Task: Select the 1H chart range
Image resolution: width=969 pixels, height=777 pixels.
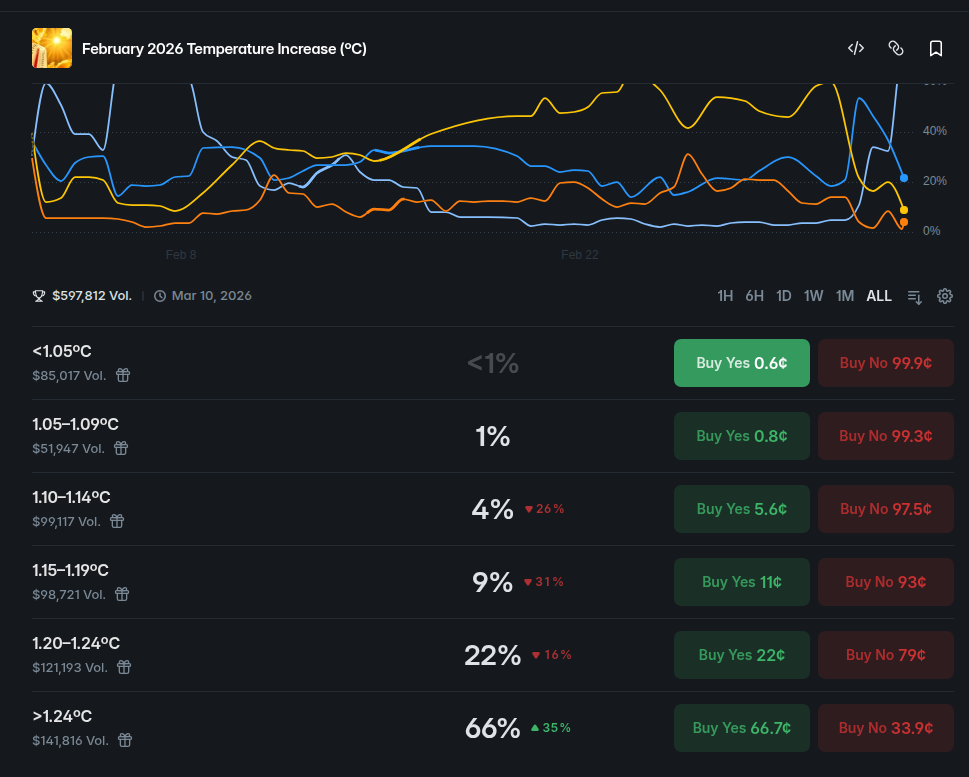Action: 725,296
